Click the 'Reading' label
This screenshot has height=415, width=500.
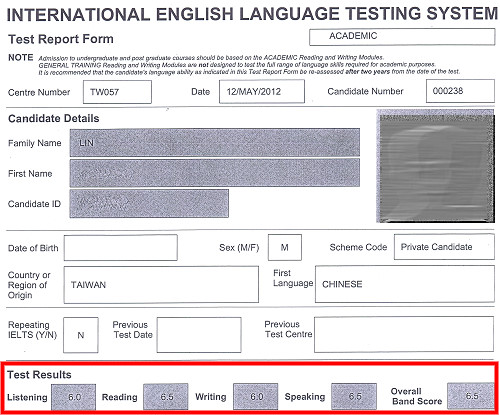[x=120, y=397]
